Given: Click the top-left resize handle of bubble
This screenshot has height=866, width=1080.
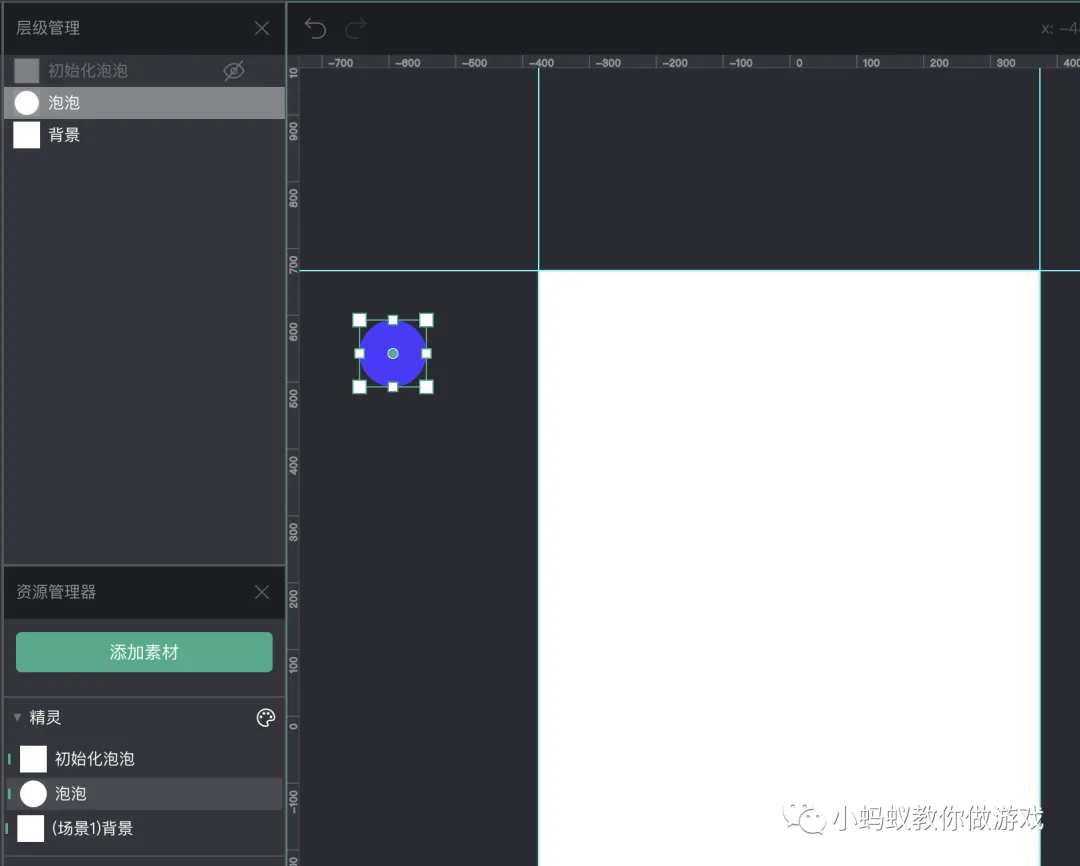Looking at the screenshot, I should 360,320.
